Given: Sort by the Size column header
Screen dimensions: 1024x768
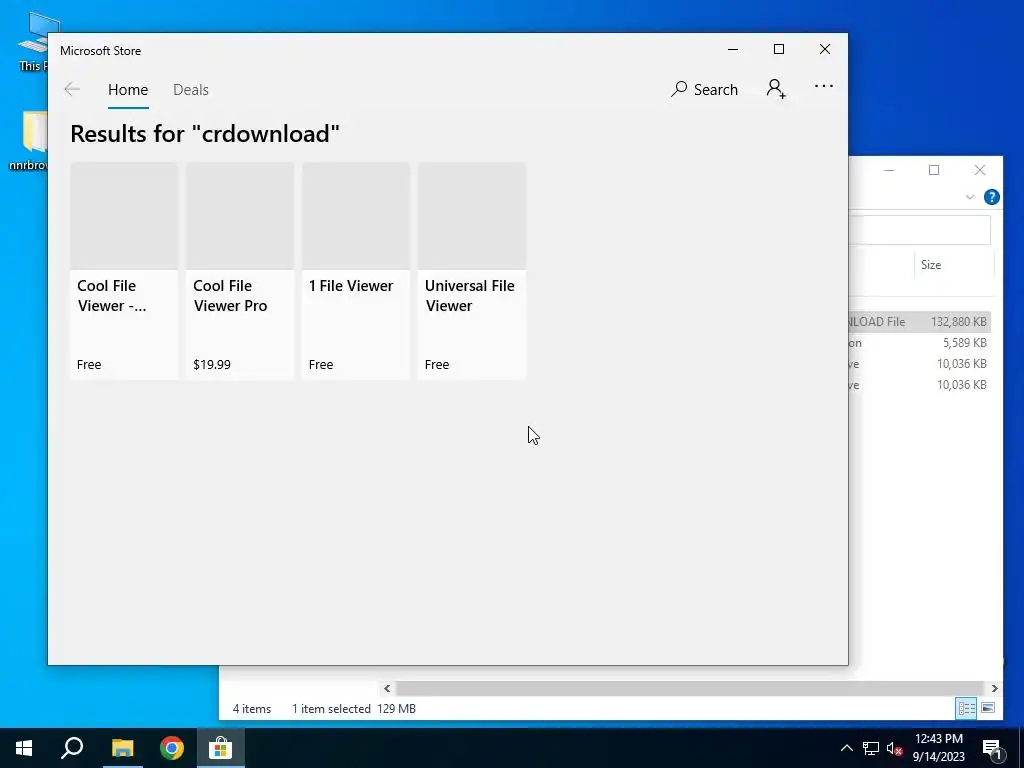Looking at the screenshot, I should click(x=931, y=264).
